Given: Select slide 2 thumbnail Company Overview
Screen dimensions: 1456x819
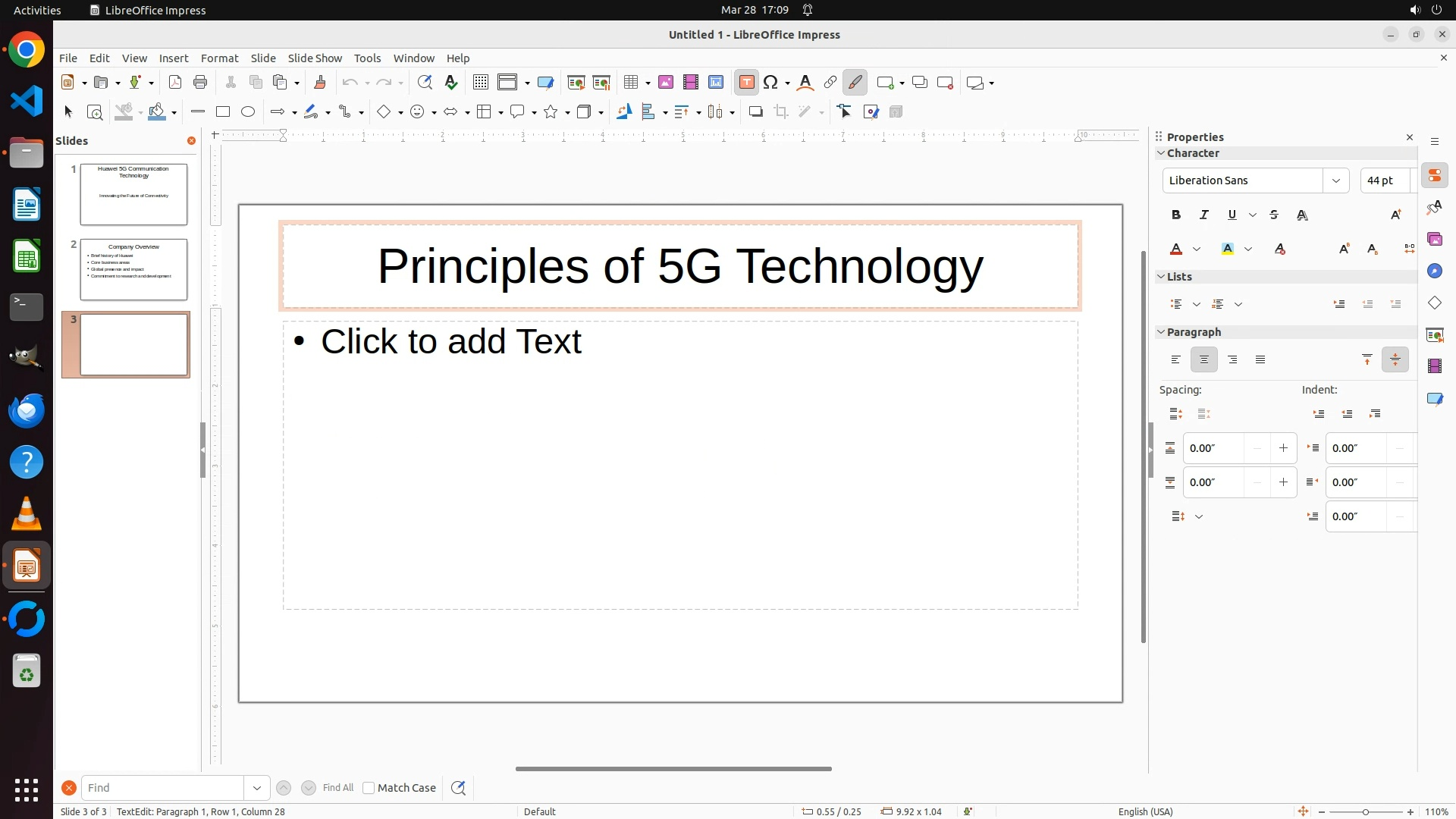Looking at the screenshot, I should click(133, 269).
